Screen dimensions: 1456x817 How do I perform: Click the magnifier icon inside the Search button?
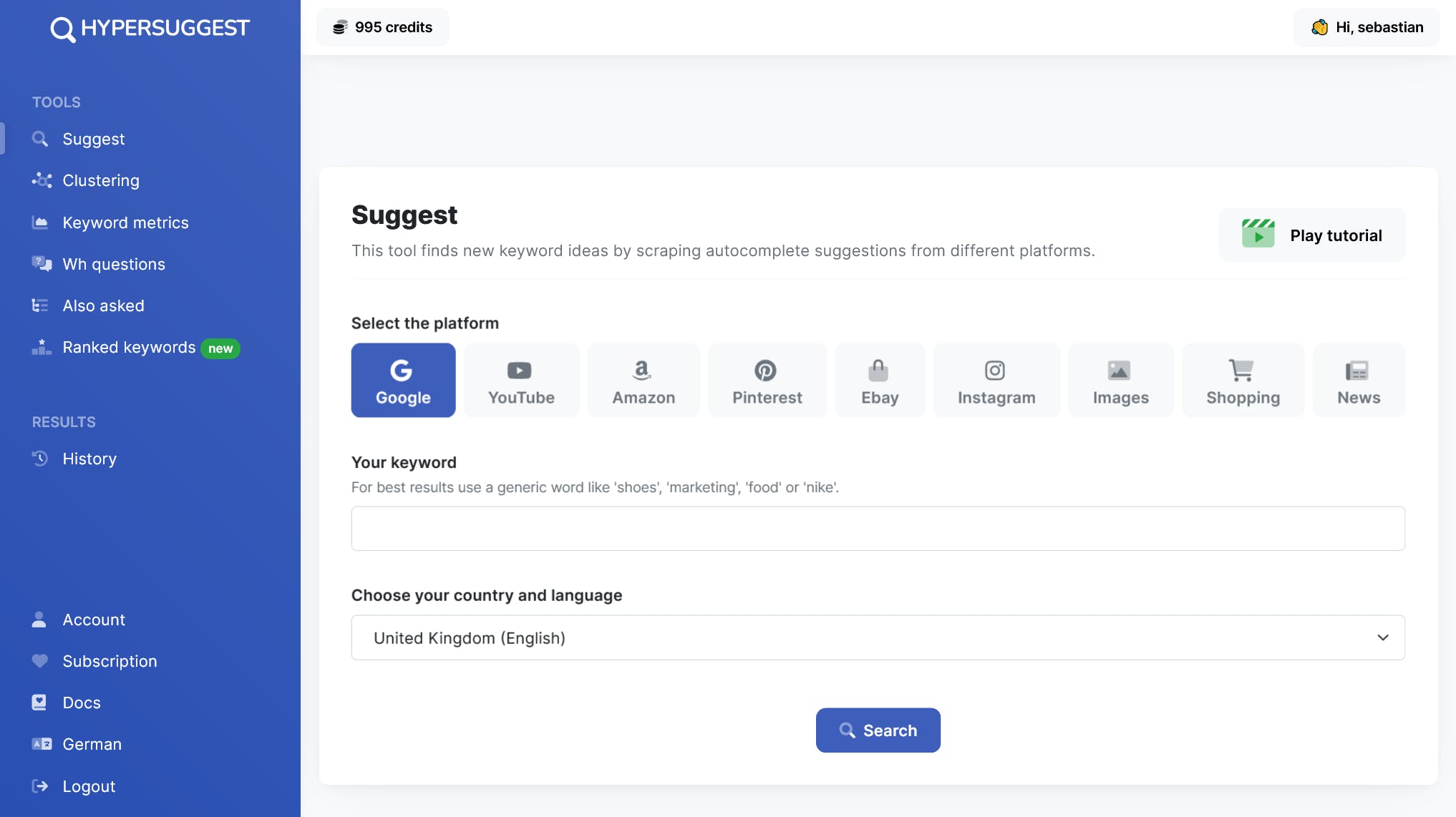pos(847,730)
